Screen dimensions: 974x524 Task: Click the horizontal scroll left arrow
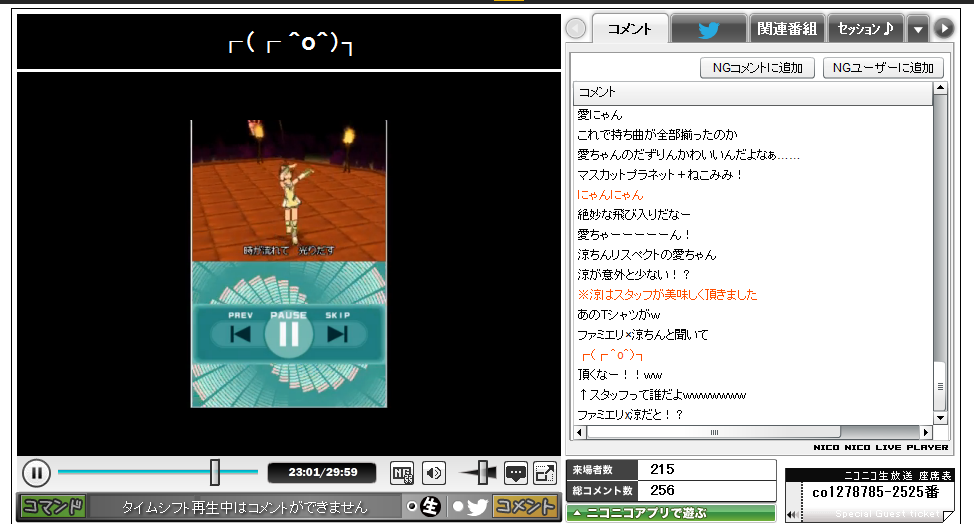tap(580, 432)
